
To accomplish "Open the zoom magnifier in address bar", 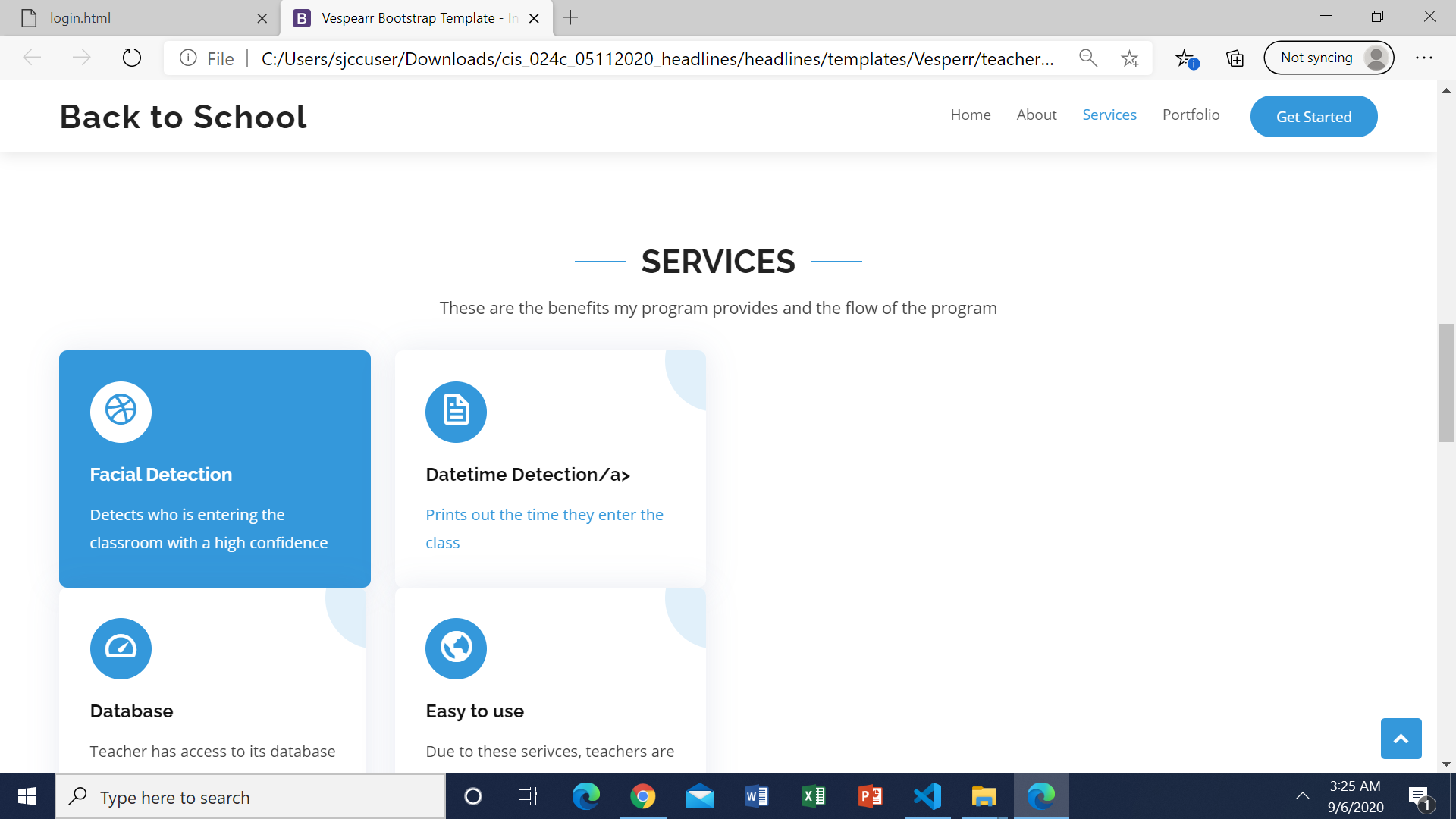I will coord(1088,58).
